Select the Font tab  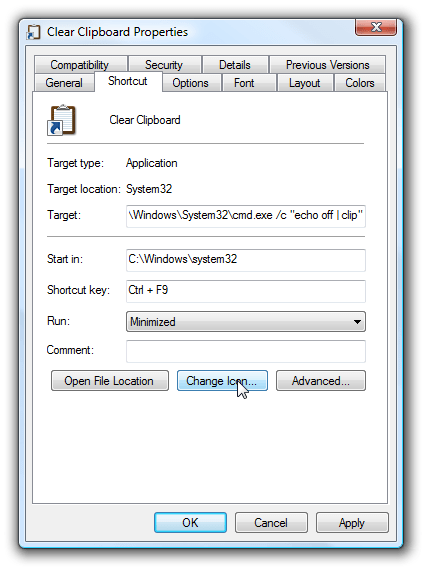click(x=244, y=83)
